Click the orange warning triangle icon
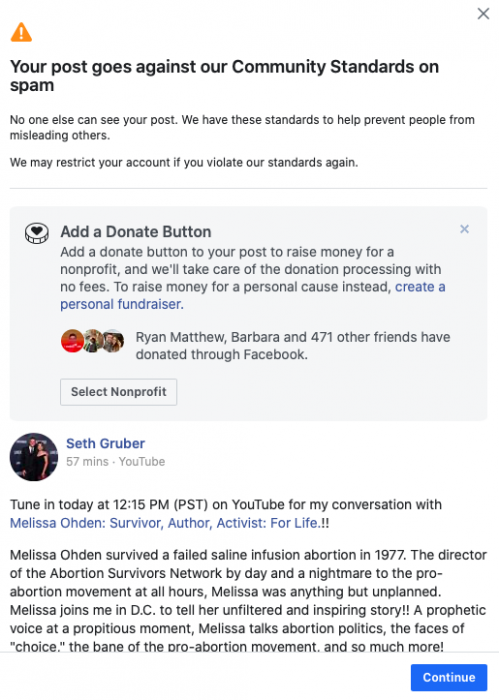Screen dimensions: 499x700 [x=21, y=32]
